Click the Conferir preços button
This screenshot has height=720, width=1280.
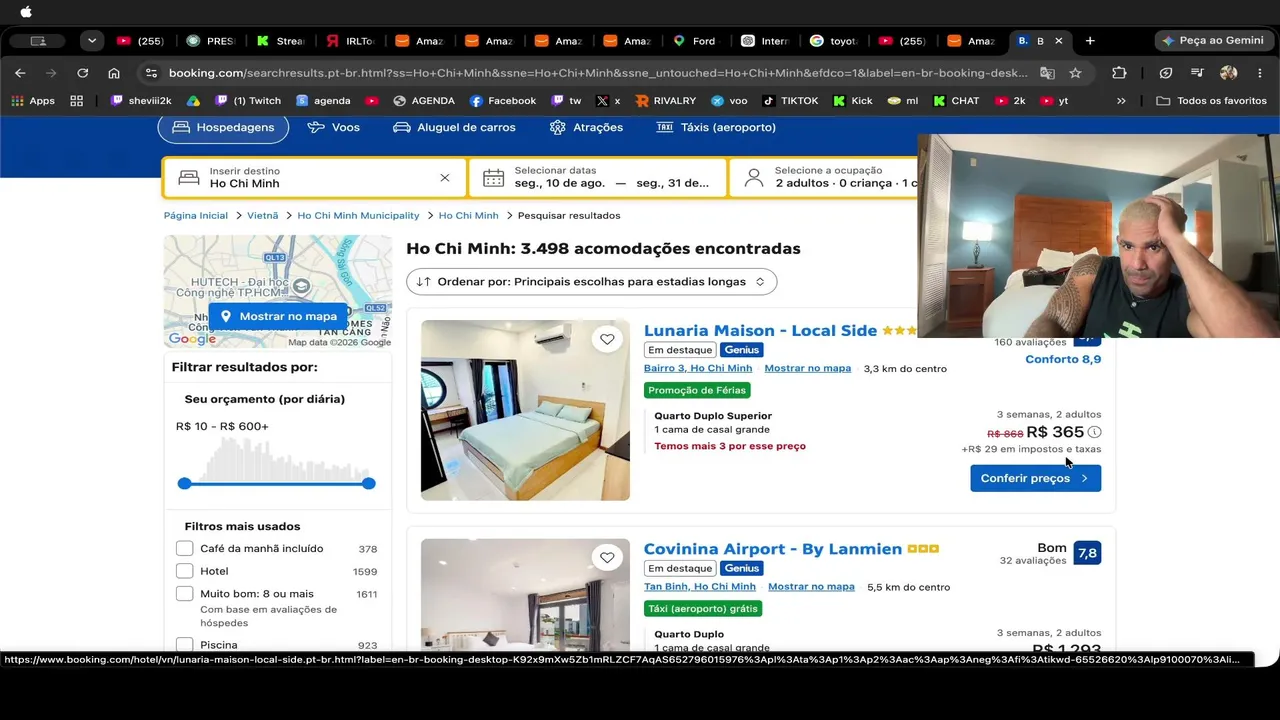pos(1035,478)
